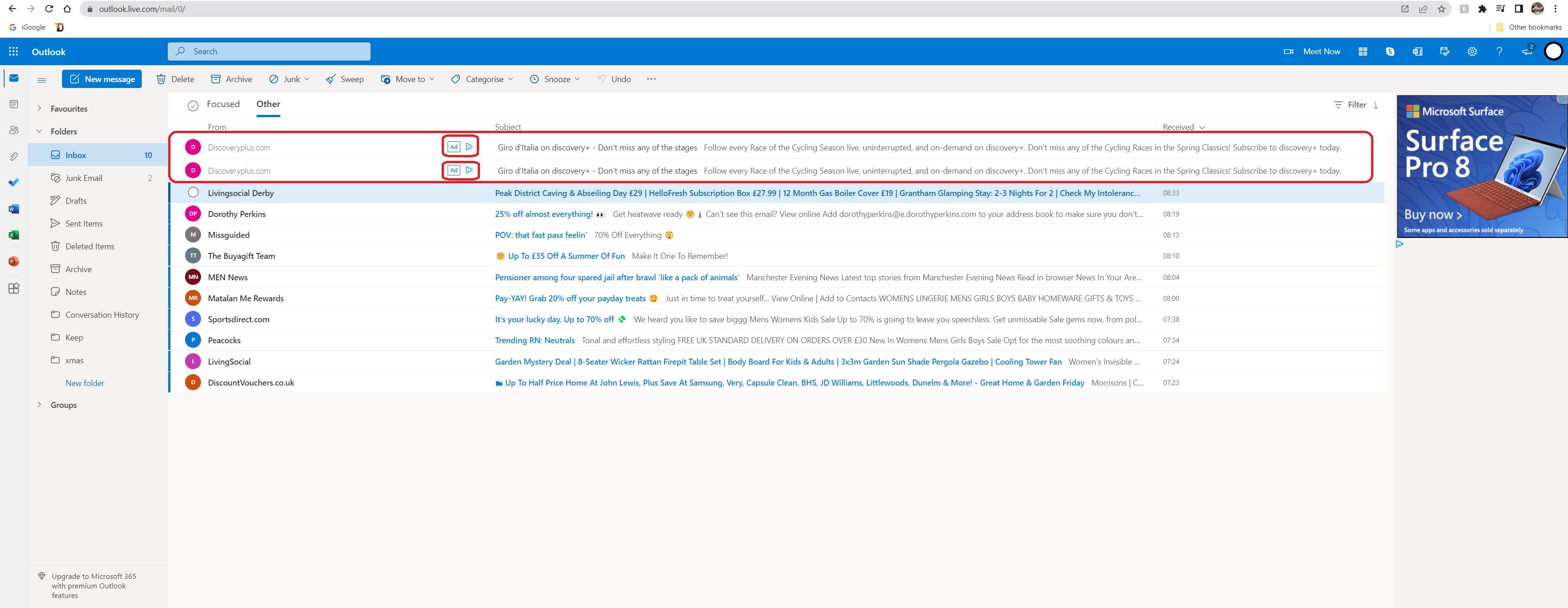Expand the Groups section
1568x608 pixels.
click(x=39, y=404)
